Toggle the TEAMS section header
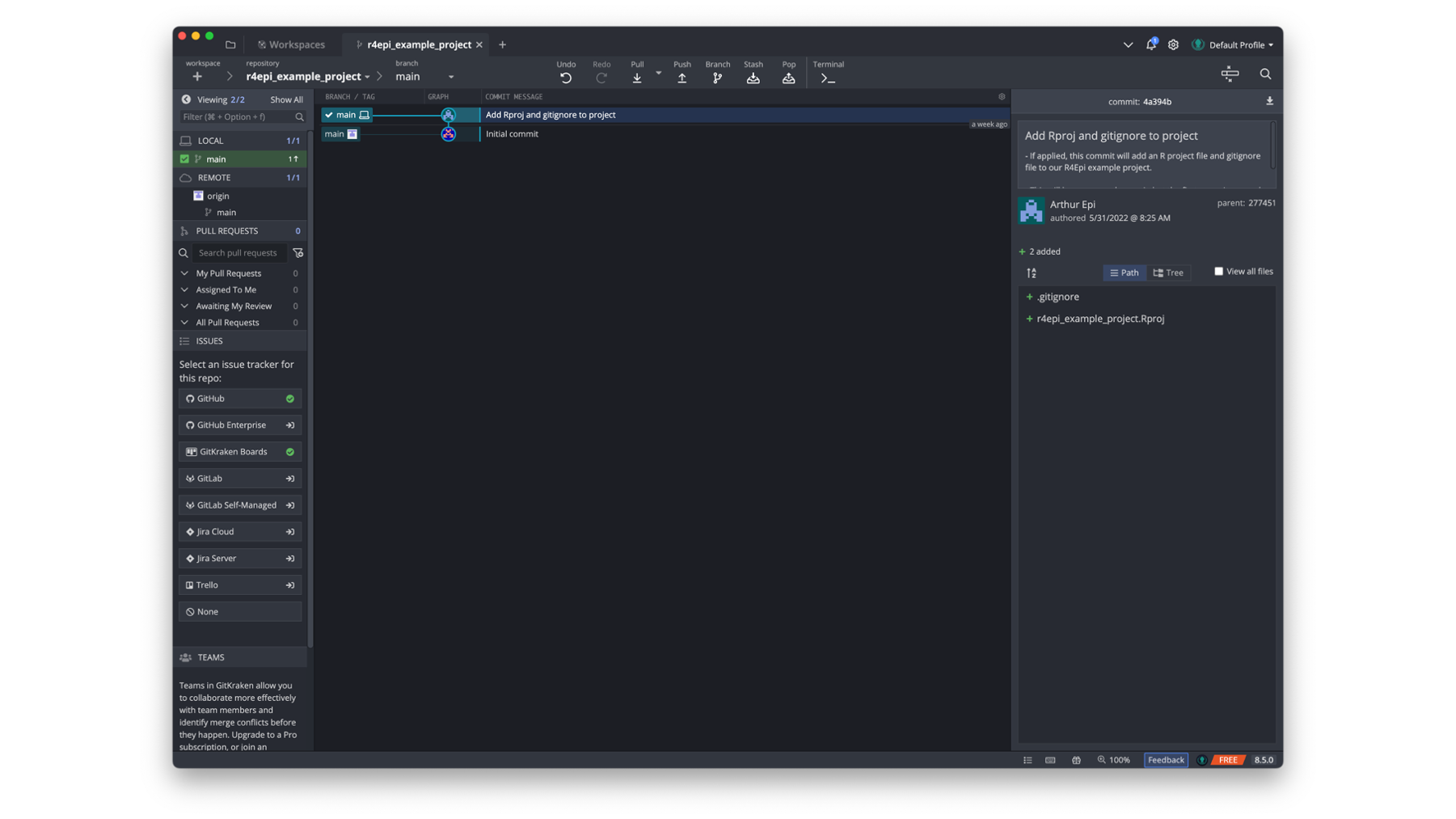The height and width of the screenshot is (819, 1456). pyautogui.click(x=240, y=657)
